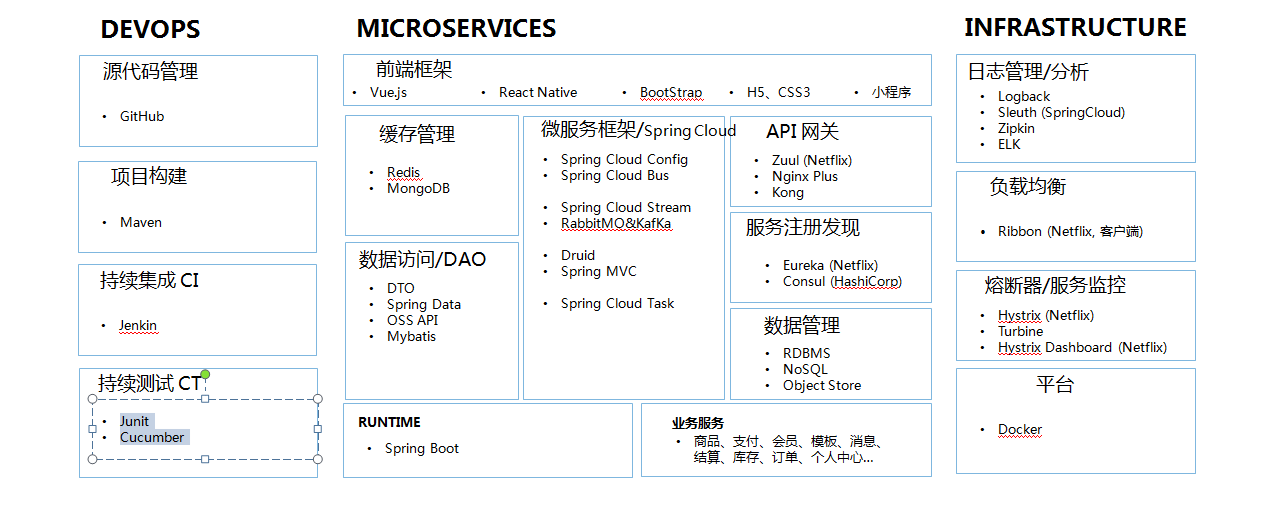Click the 前端框架 title
This screenshot has width=1275, height=512.
pos(414,69)
